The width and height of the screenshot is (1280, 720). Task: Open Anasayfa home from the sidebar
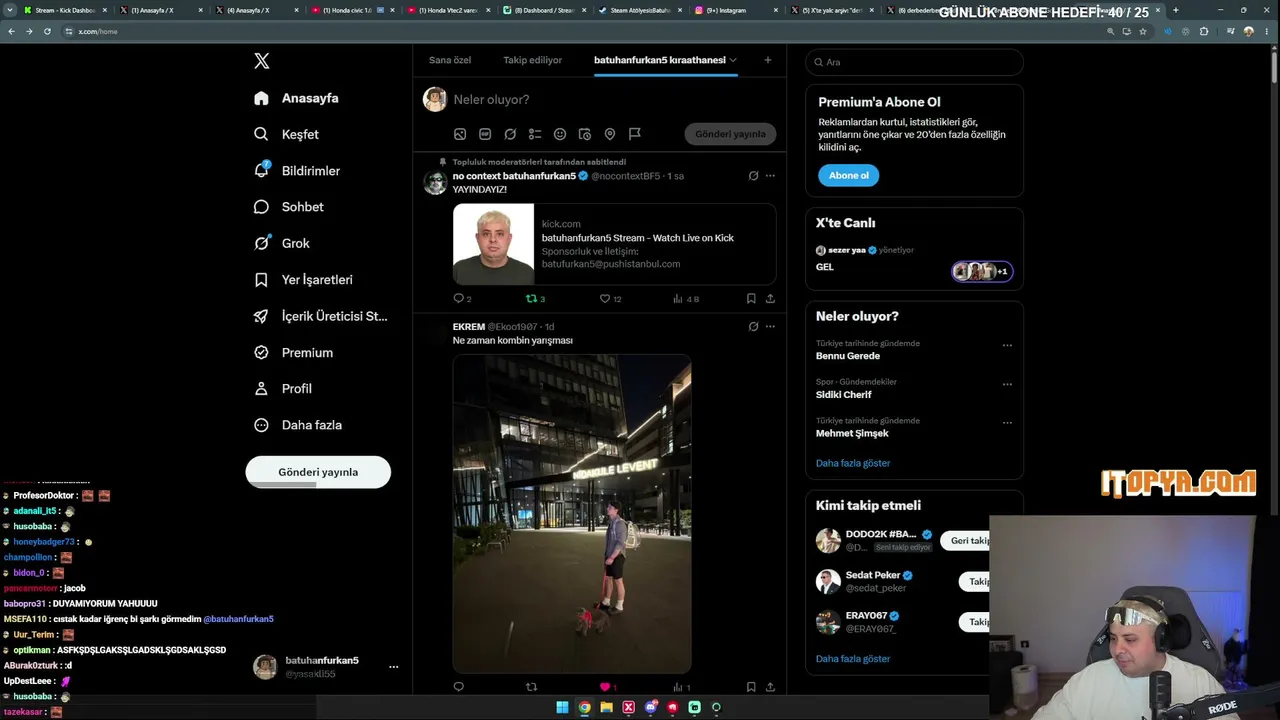coord(297,98)
